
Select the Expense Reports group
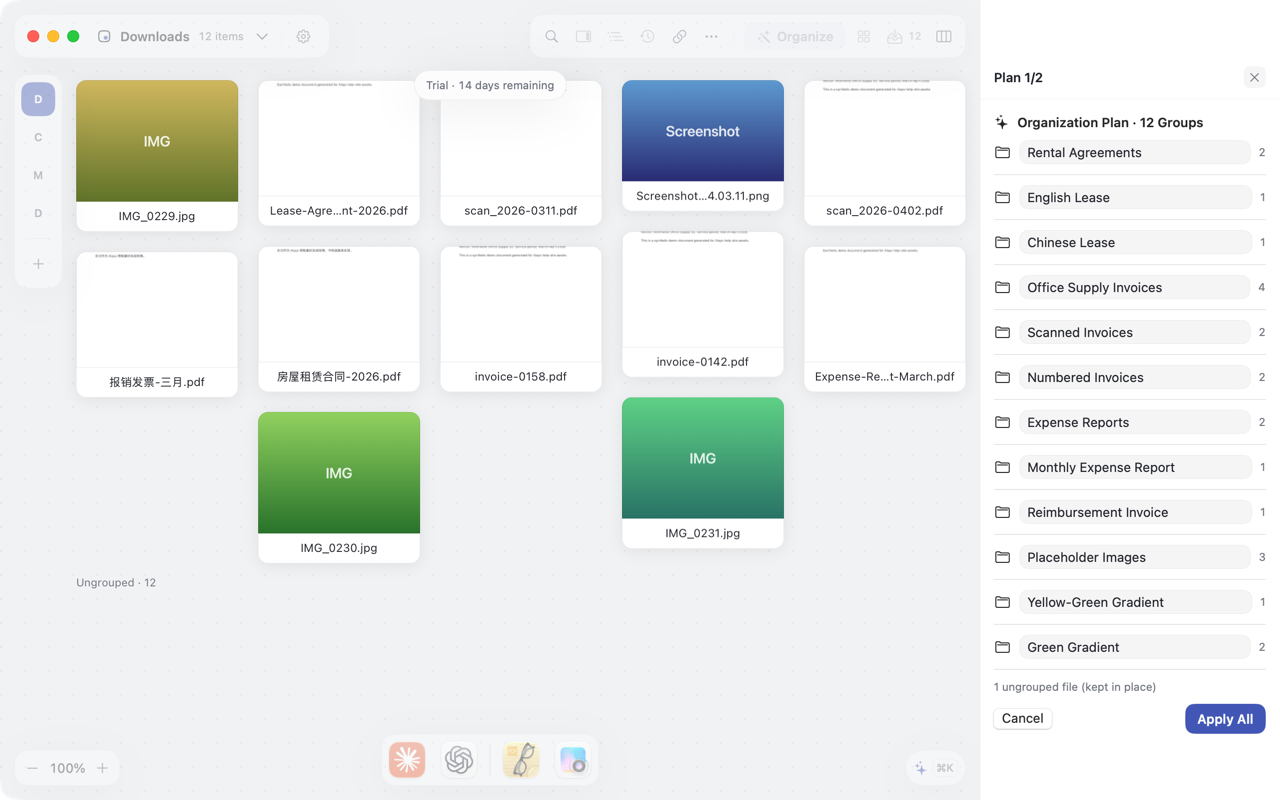pyautogui.click(x=1134, y=422)
